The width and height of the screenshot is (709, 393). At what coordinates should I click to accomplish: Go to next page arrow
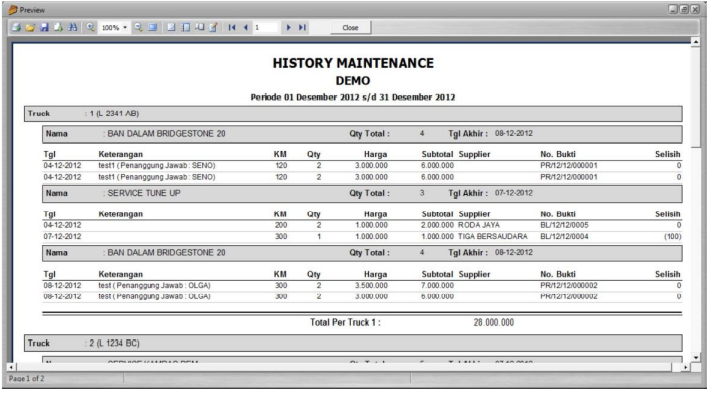pyautogui.click(x=288, y=28)
